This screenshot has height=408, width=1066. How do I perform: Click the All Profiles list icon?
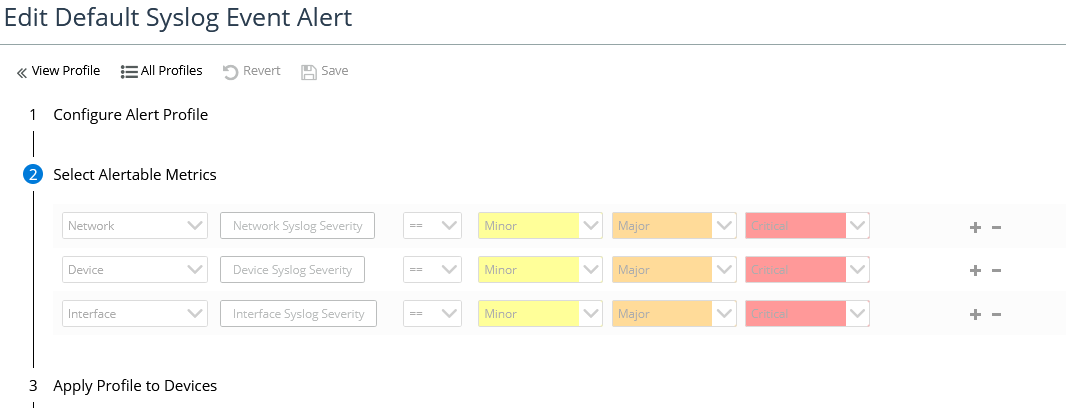coord(129,71)
